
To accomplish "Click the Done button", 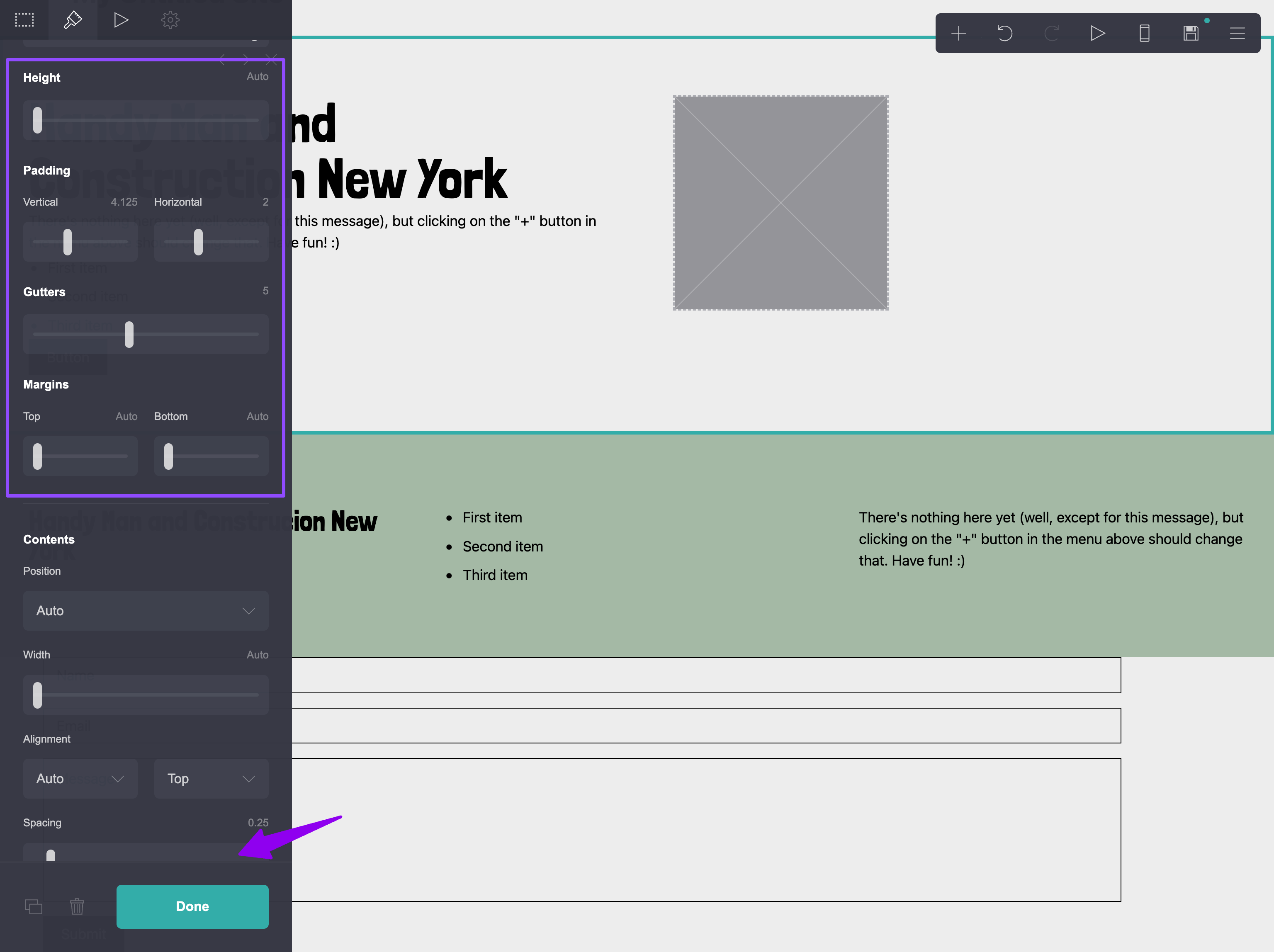I will [x=192, y=906].
